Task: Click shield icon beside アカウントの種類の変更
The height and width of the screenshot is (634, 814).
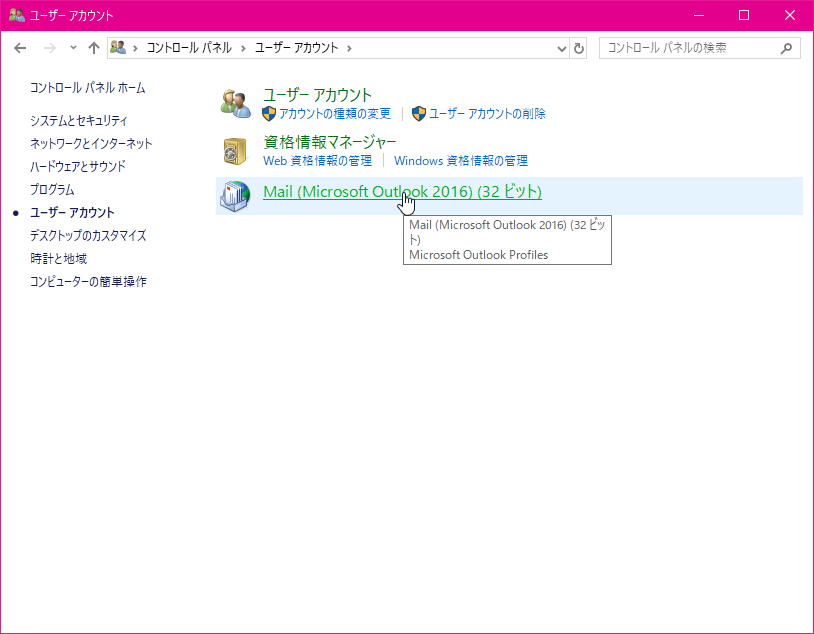Action: [x=269, y=114]
